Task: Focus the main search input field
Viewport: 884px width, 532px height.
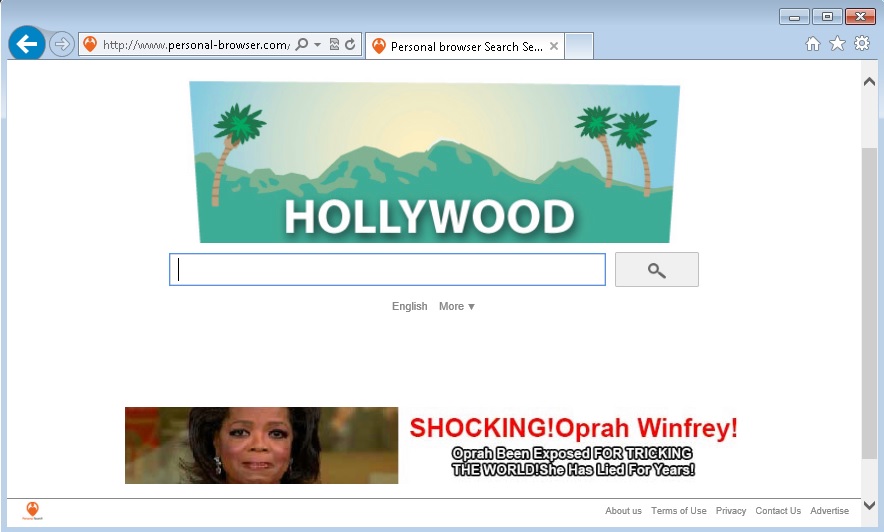Action: pyautogui.click(x=387, y=269)
